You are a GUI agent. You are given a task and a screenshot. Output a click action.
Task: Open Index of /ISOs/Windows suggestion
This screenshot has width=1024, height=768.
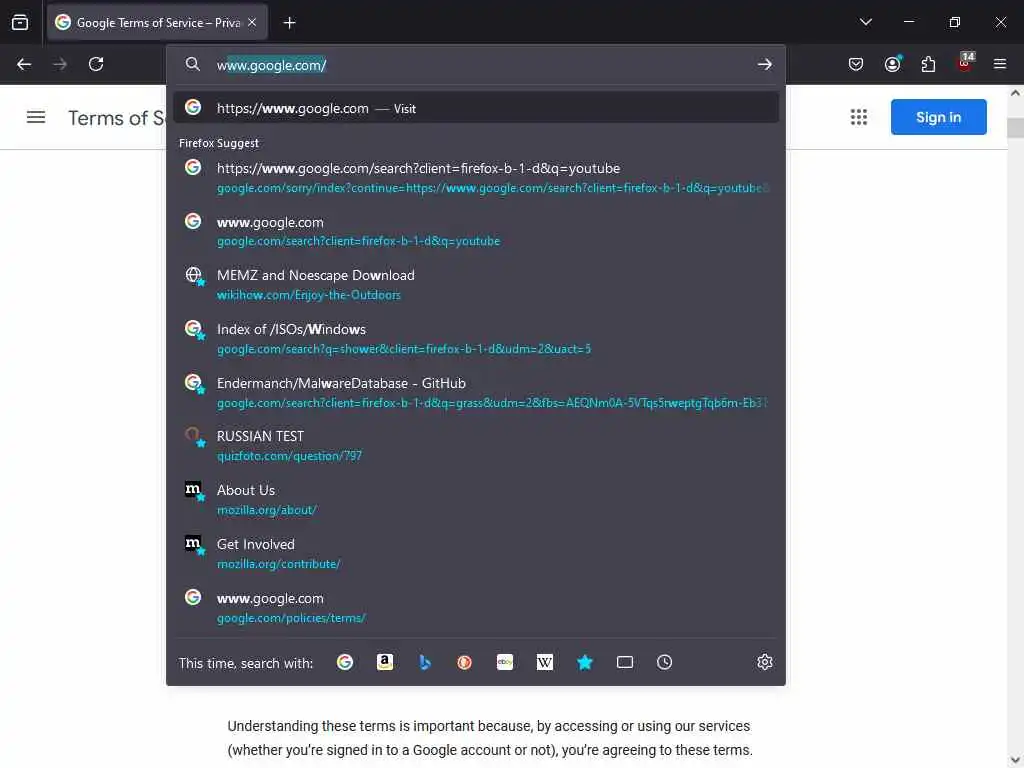[x=476, y=339]
